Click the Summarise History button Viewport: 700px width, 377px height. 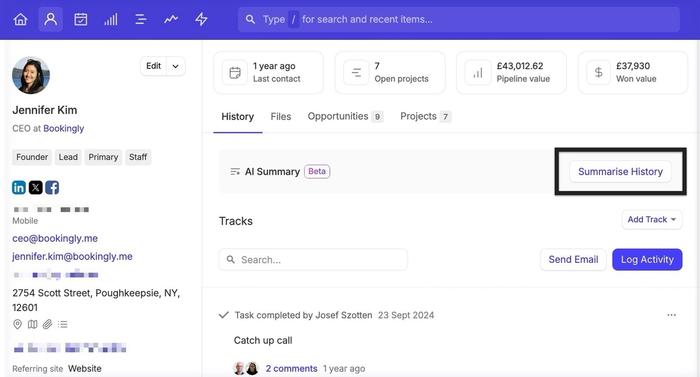coord(620,172)
